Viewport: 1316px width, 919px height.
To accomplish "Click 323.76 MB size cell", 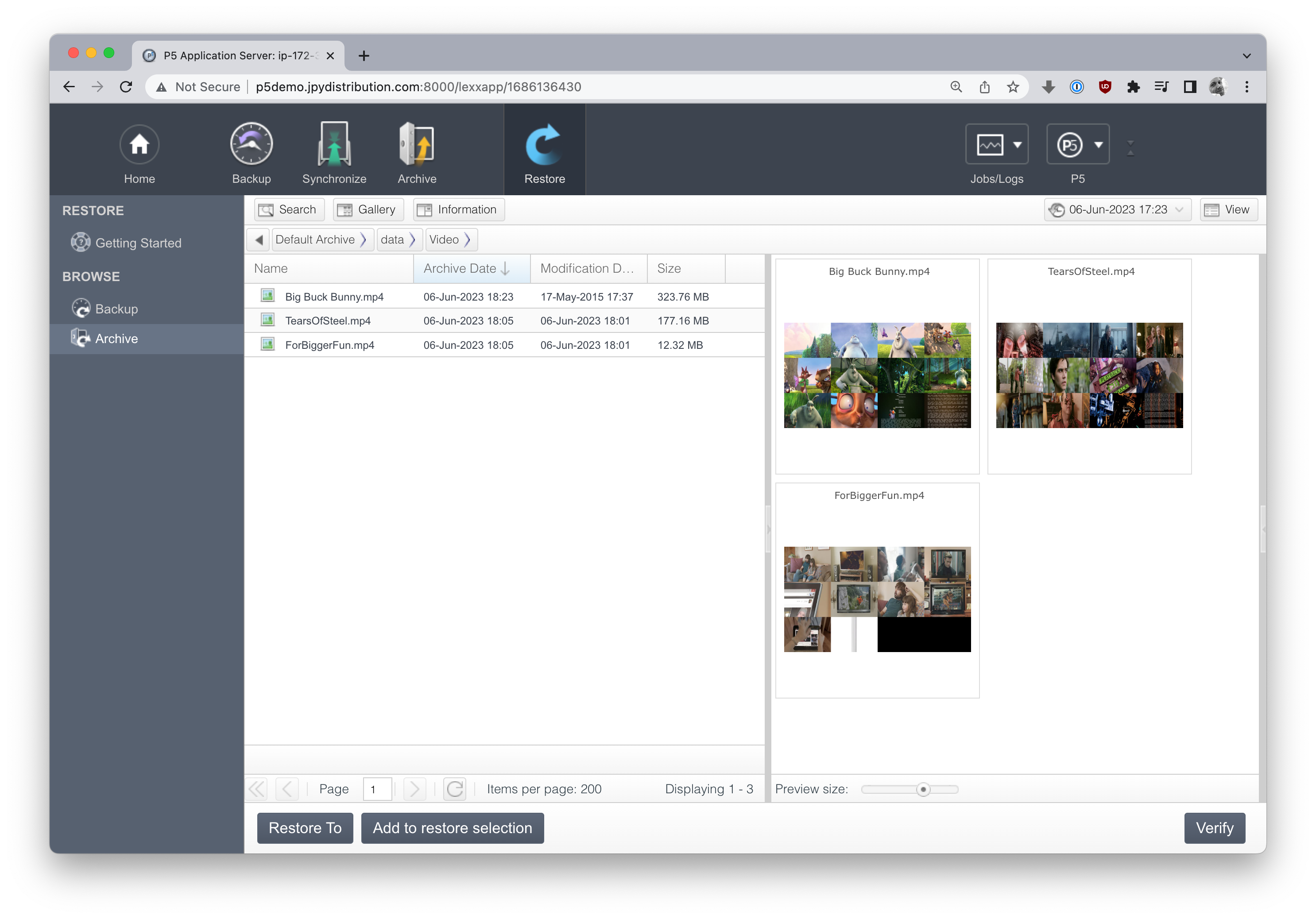I will click(683, 297).
